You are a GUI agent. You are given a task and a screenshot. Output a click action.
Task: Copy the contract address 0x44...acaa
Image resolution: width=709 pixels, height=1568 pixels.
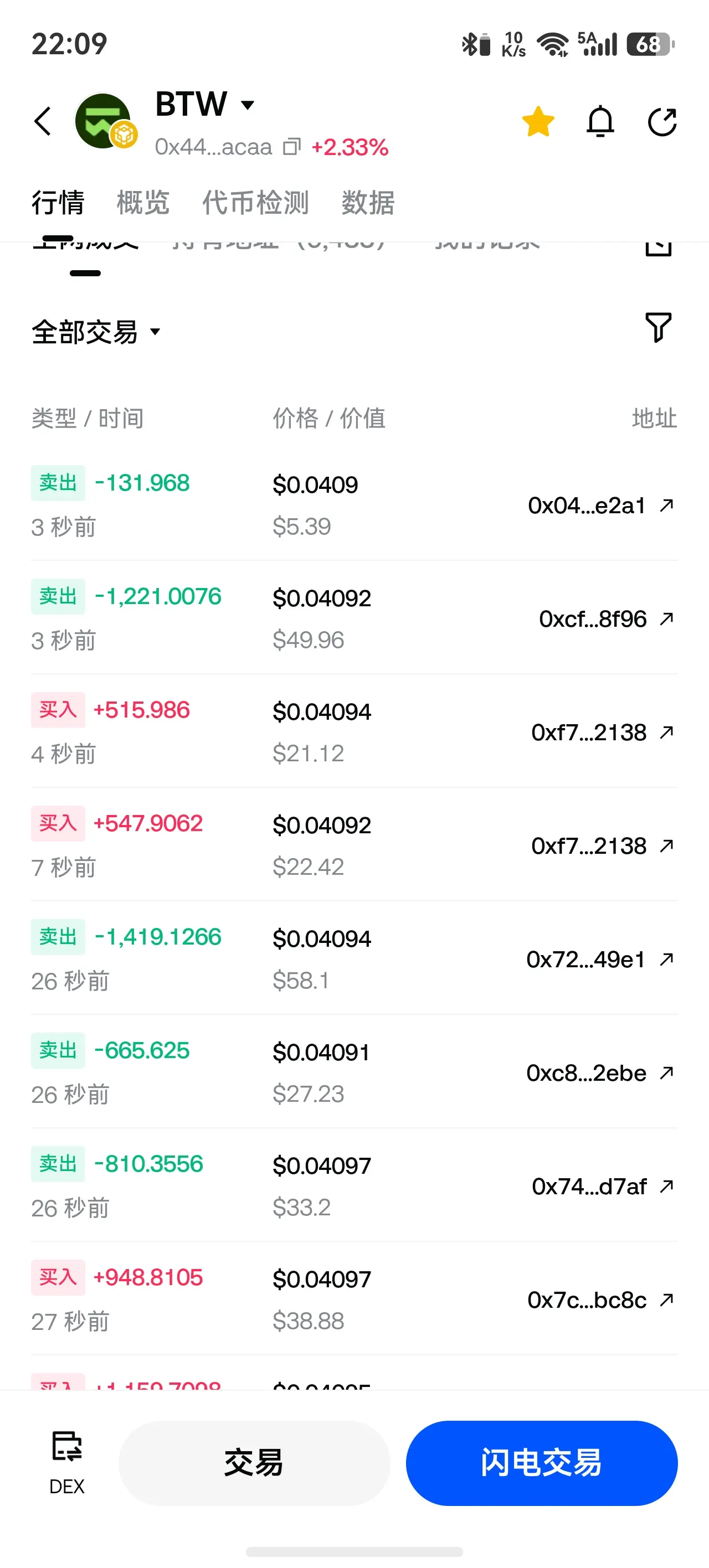(292, 147)
